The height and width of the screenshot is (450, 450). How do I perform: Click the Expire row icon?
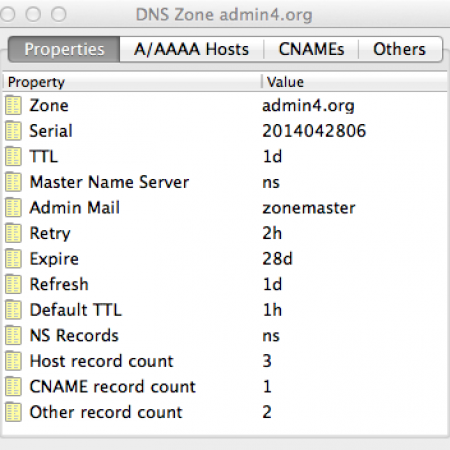[x=13, y=259]
